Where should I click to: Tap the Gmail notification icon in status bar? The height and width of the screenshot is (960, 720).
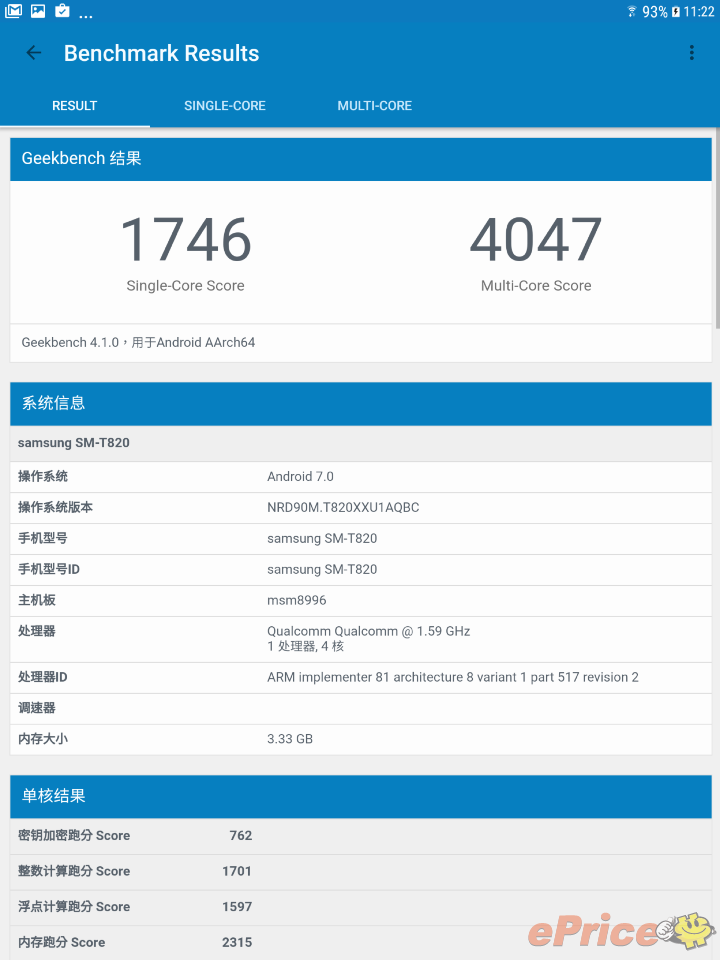coord(13,11)
